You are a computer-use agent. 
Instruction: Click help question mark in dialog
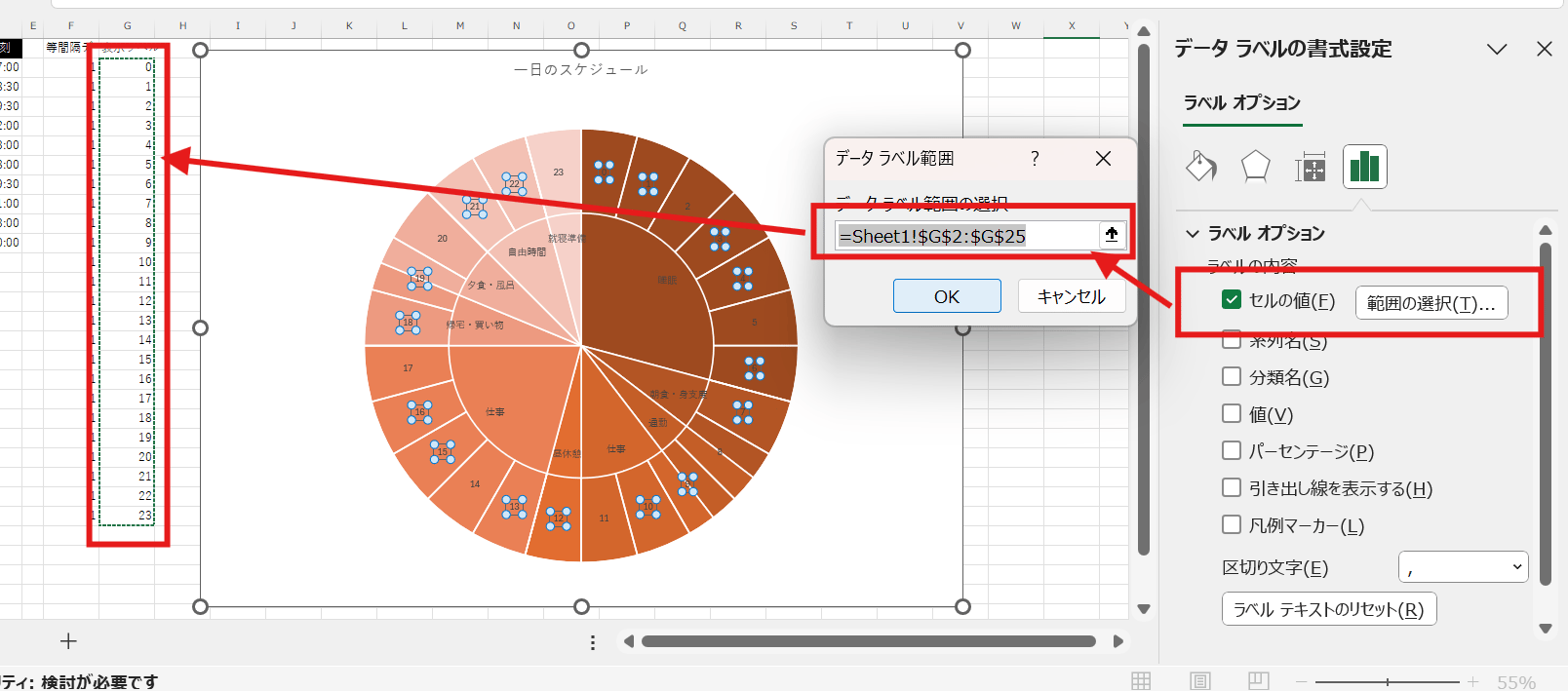[x=1035, y=158]
